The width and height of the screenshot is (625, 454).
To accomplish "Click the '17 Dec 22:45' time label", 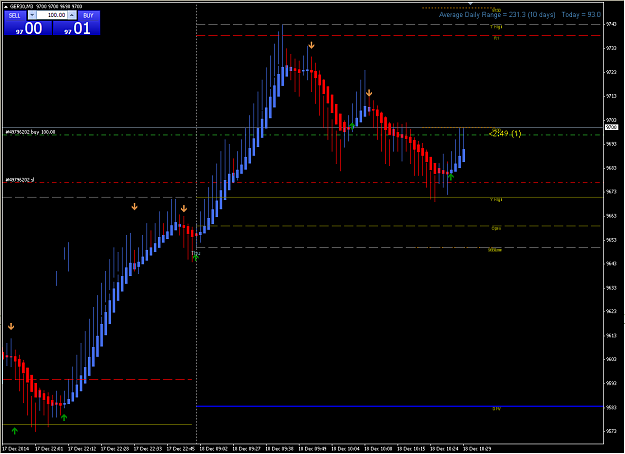I will 181,449.
